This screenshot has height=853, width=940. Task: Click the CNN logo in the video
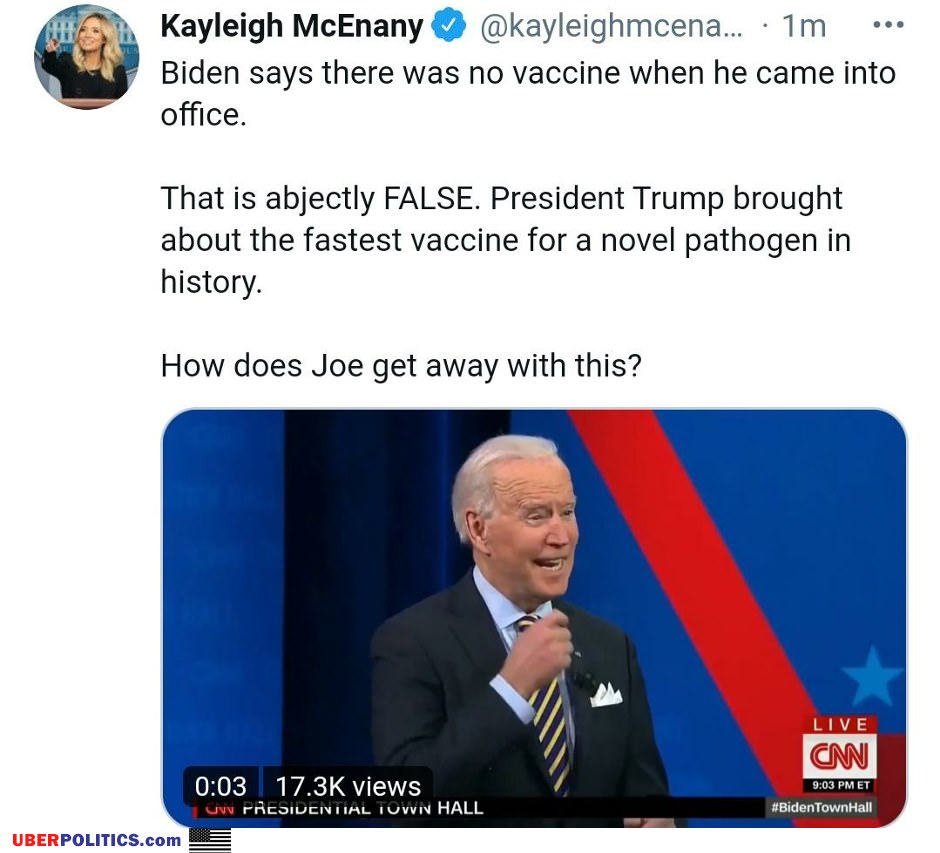click(x=839, y=755)
